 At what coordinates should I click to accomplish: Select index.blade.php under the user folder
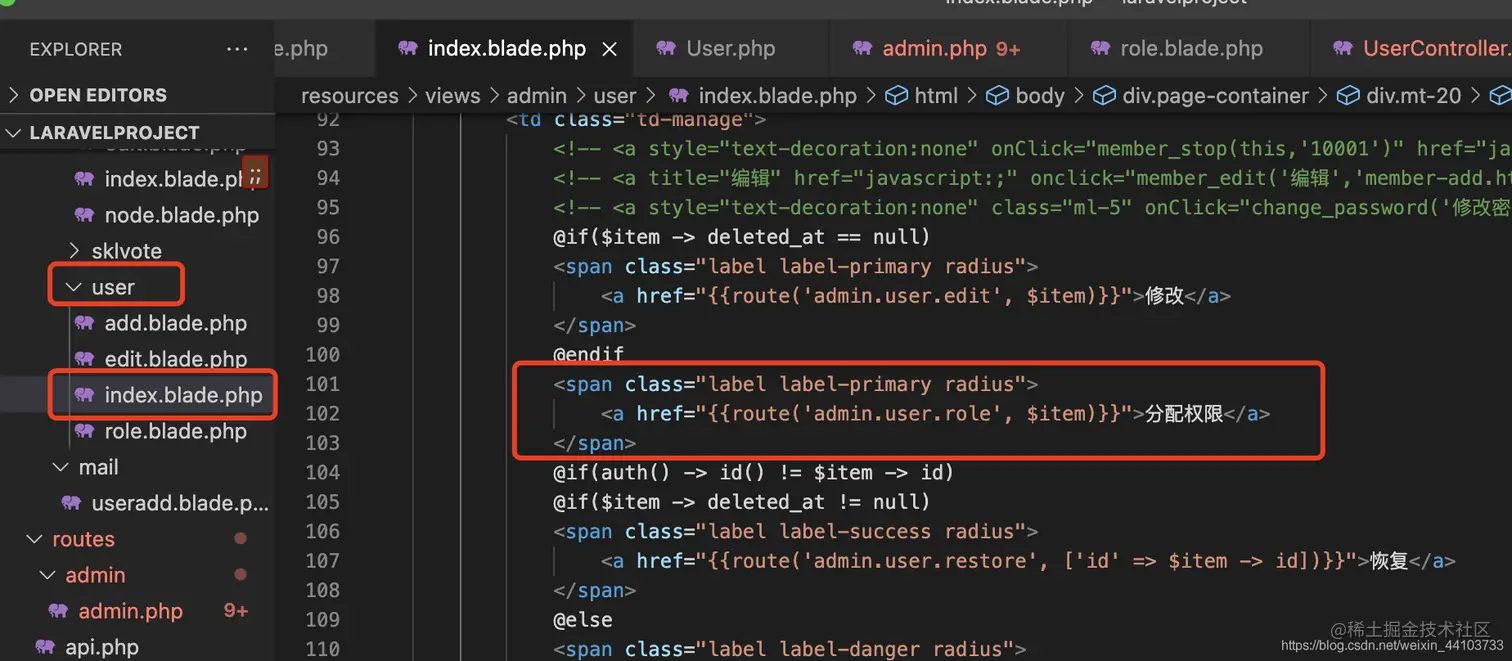coord(183,395)
